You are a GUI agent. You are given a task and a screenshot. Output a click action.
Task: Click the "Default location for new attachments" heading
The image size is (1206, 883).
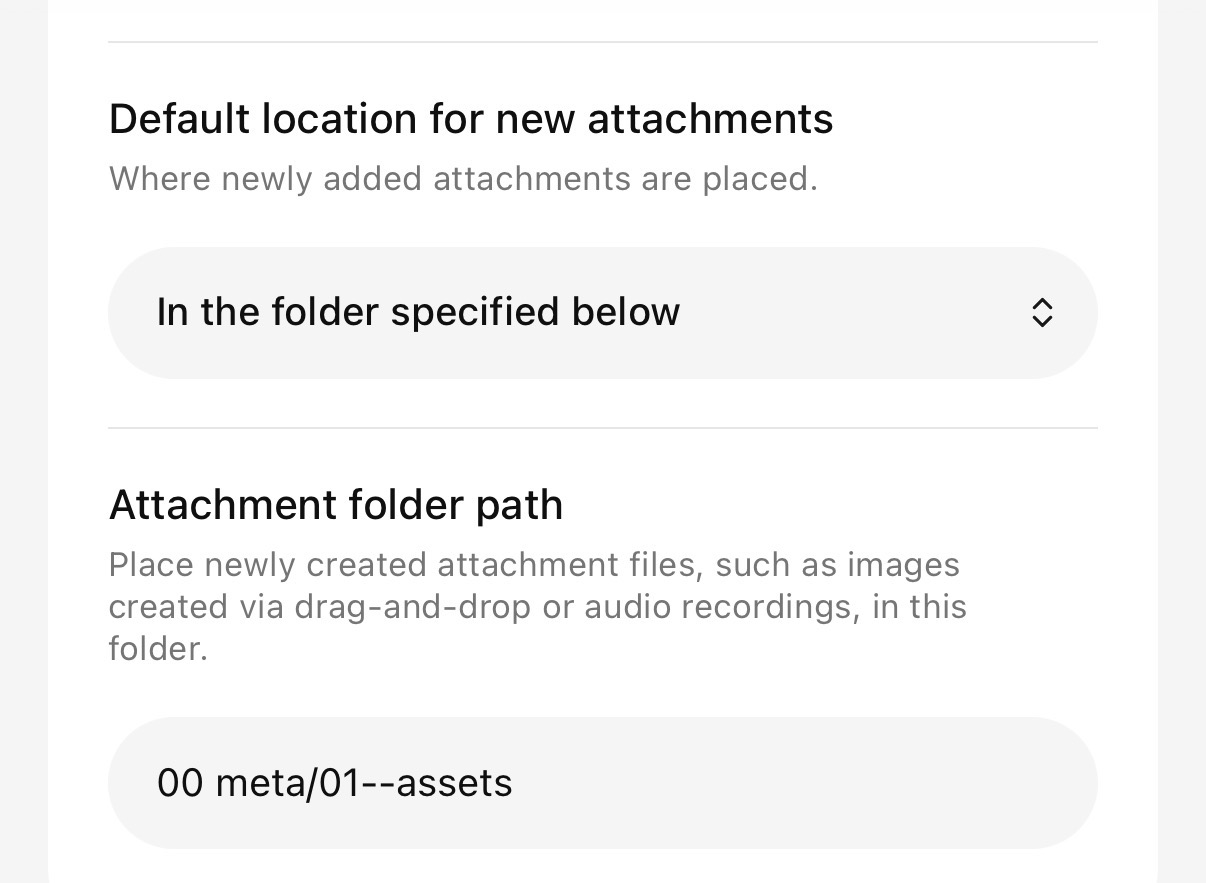click(470, 119)
